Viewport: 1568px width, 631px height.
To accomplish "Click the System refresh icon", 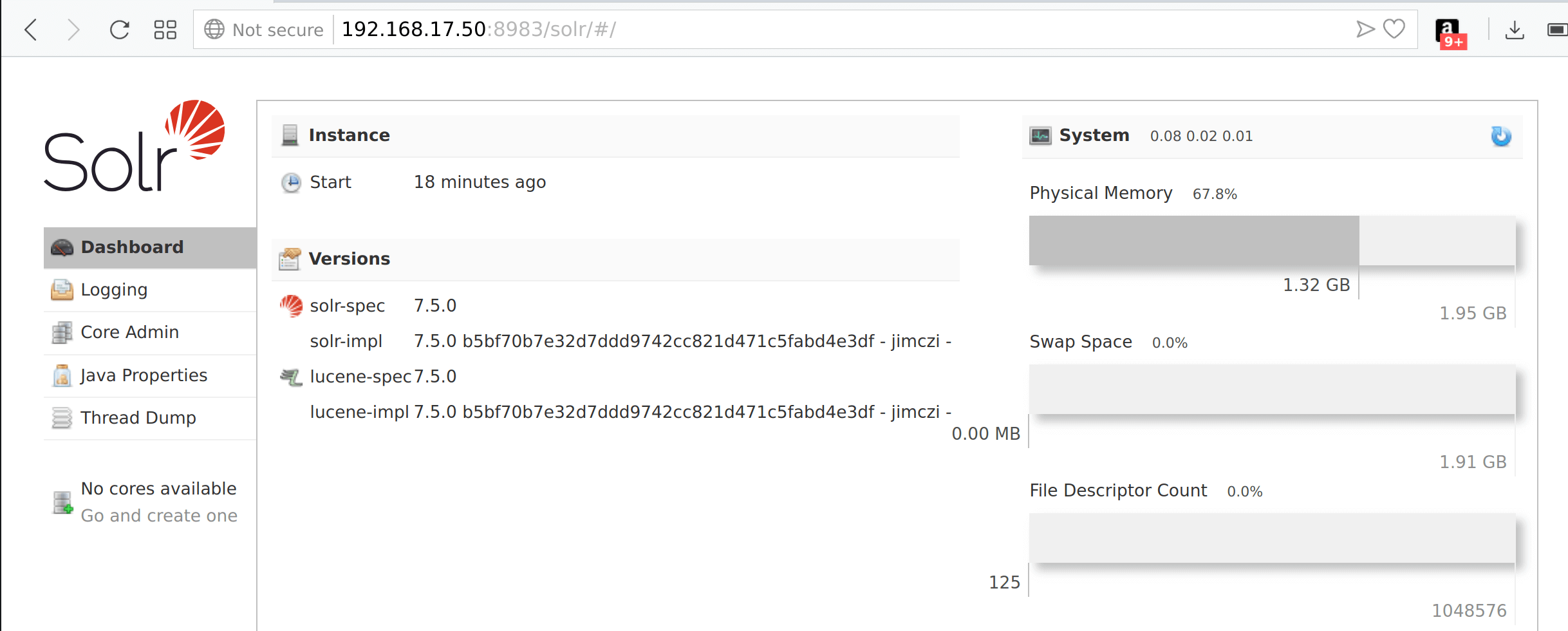I will pyautogui.click(x=1501, y=136).
